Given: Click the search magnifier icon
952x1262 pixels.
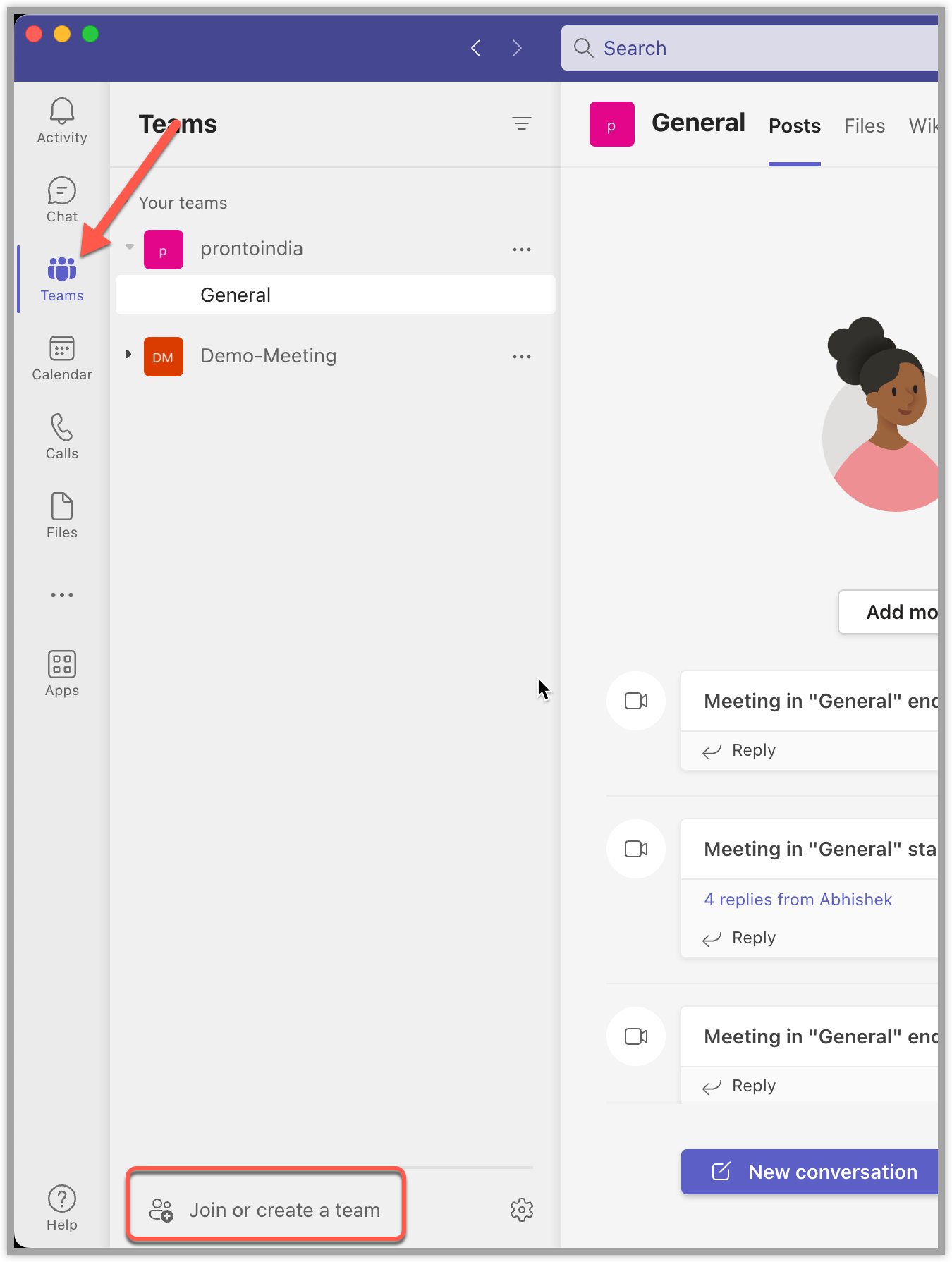Looking at the screenshot, I should 583,48.
